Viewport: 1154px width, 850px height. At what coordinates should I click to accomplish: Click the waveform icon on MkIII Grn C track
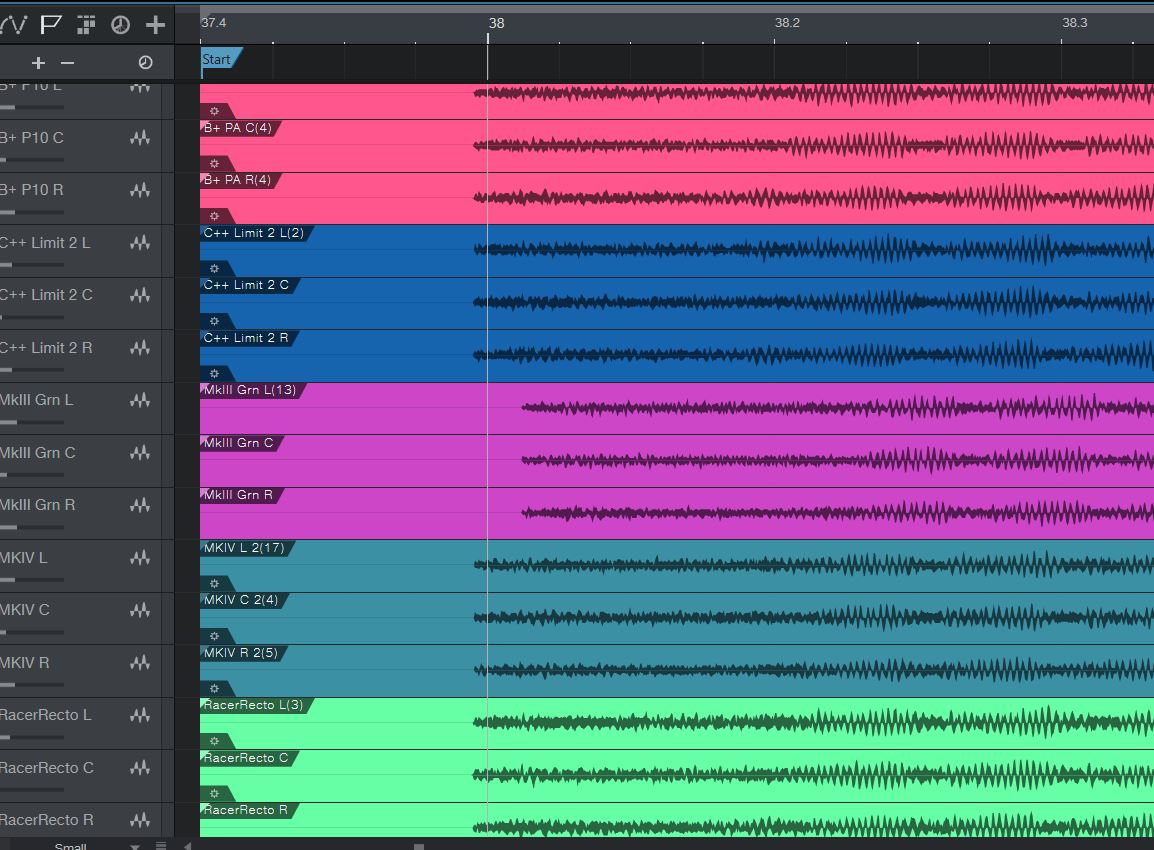(x=140, y=453)
